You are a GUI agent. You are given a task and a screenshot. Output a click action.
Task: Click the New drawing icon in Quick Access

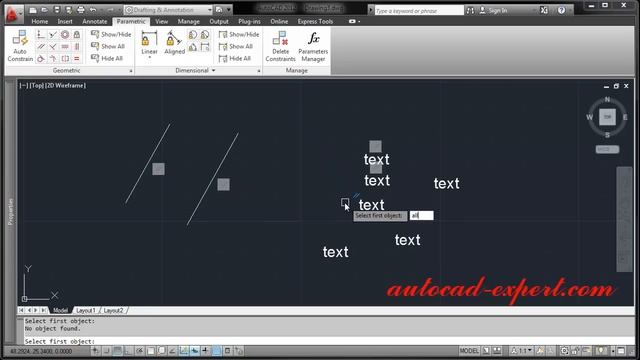[x=33, y=10]
